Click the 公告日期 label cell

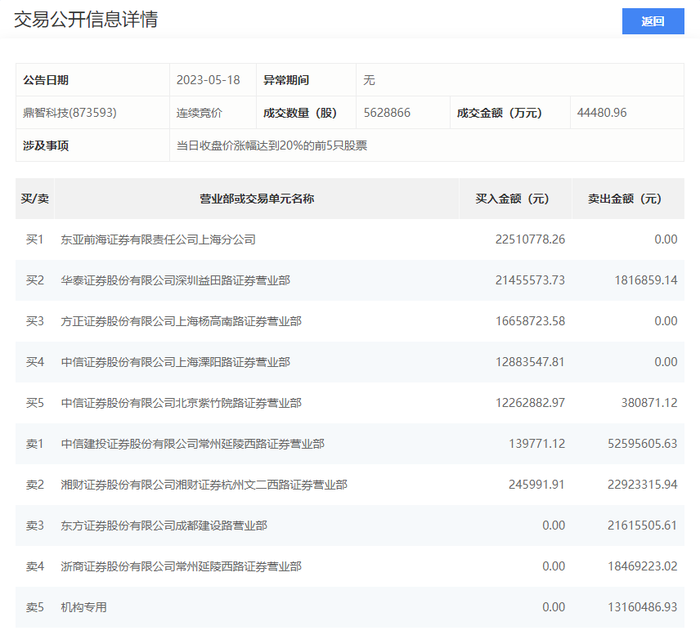pos(92,80)
